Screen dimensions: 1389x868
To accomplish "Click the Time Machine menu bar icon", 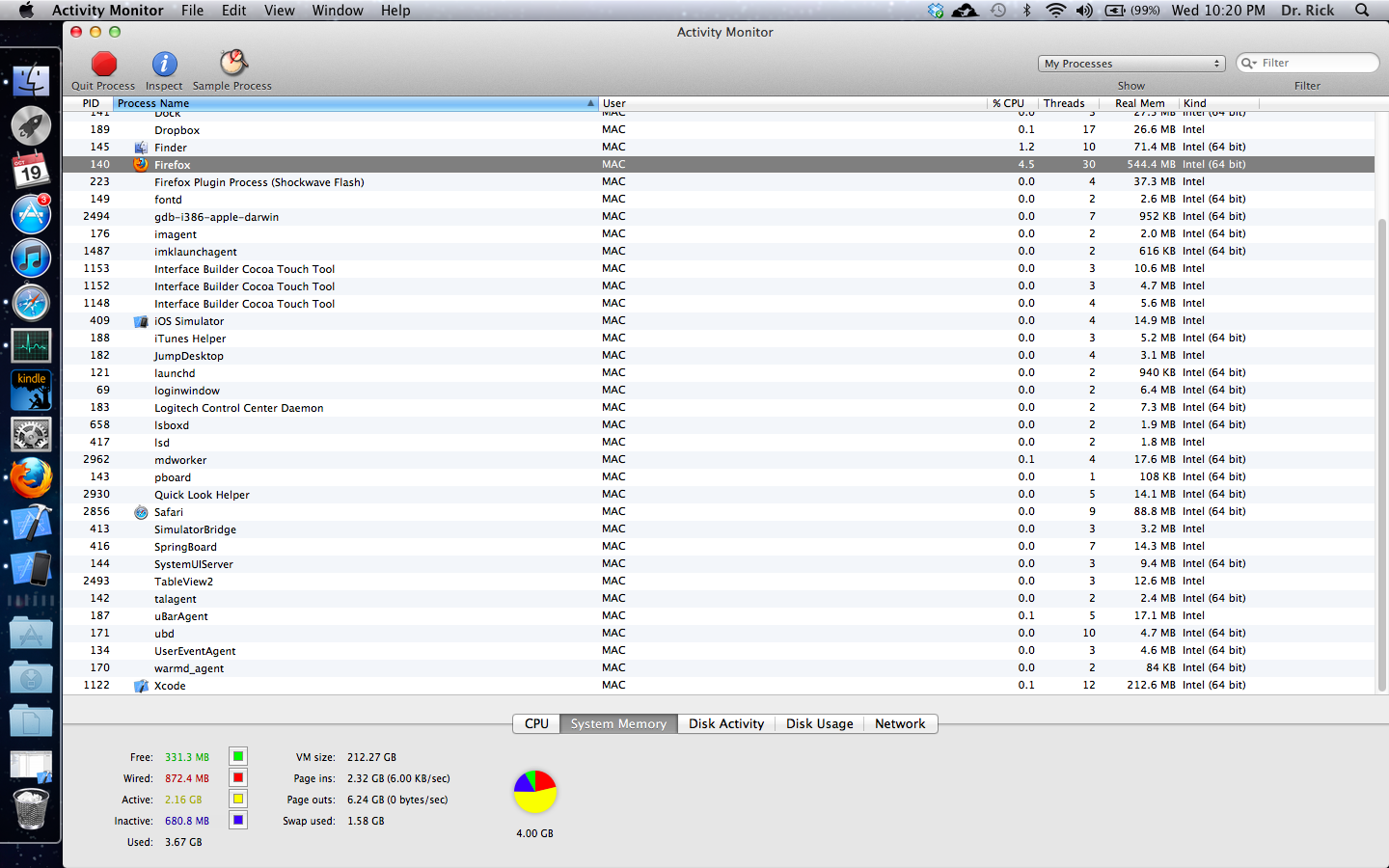I will (998, 10).
